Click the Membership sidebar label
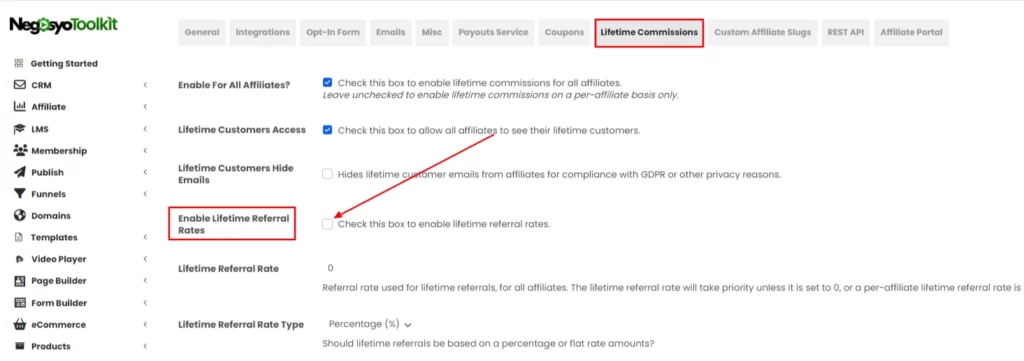The width and height of the screenshot is (1024, 361). 59,151
